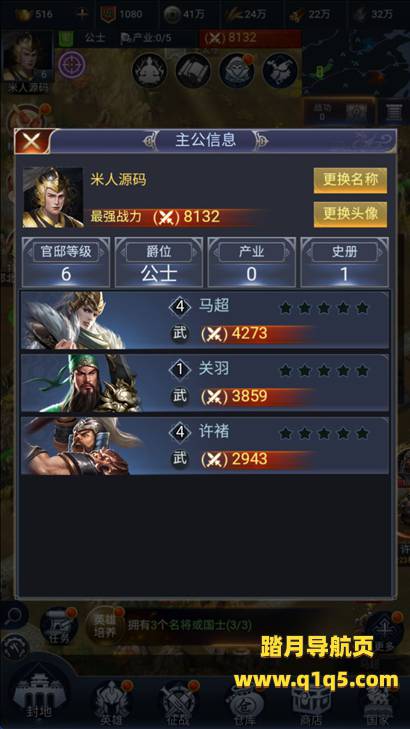Open the 史册 stat box

[x=344, y=263]
